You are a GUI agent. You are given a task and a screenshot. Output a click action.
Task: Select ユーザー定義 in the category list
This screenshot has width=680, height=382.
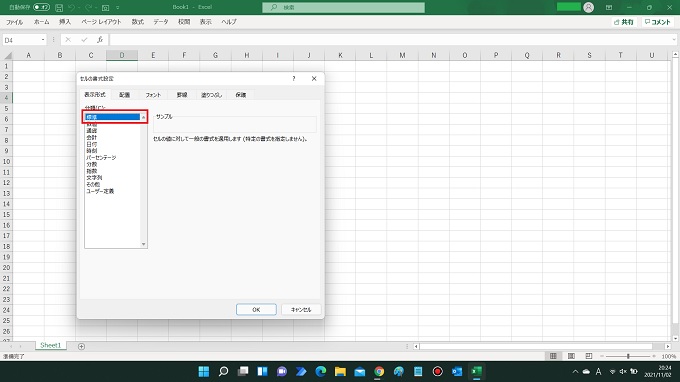100,191
